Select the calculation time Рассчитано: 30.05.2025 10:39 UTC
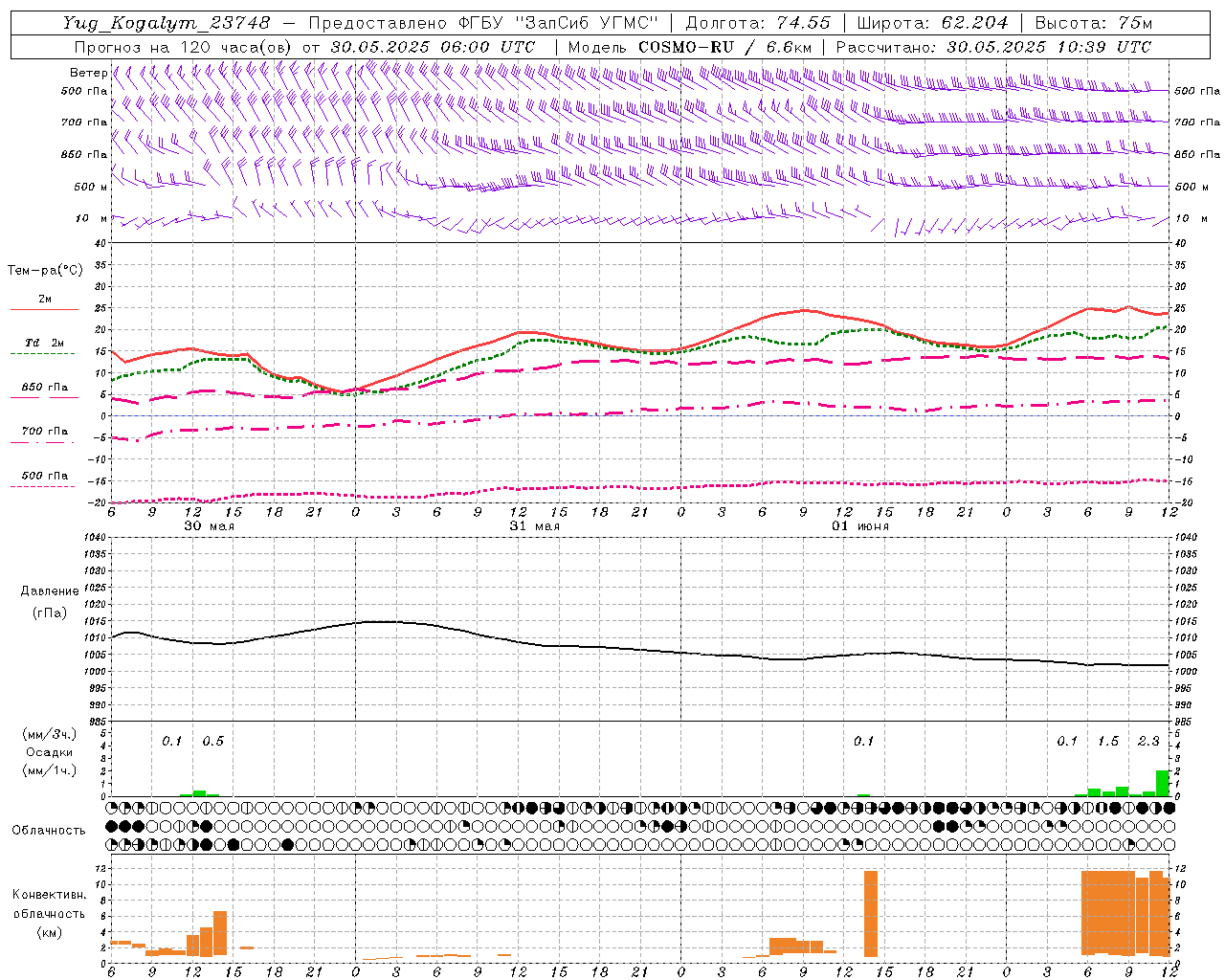This screenshot has width=1225, height=980. click(x=993, y=47)
